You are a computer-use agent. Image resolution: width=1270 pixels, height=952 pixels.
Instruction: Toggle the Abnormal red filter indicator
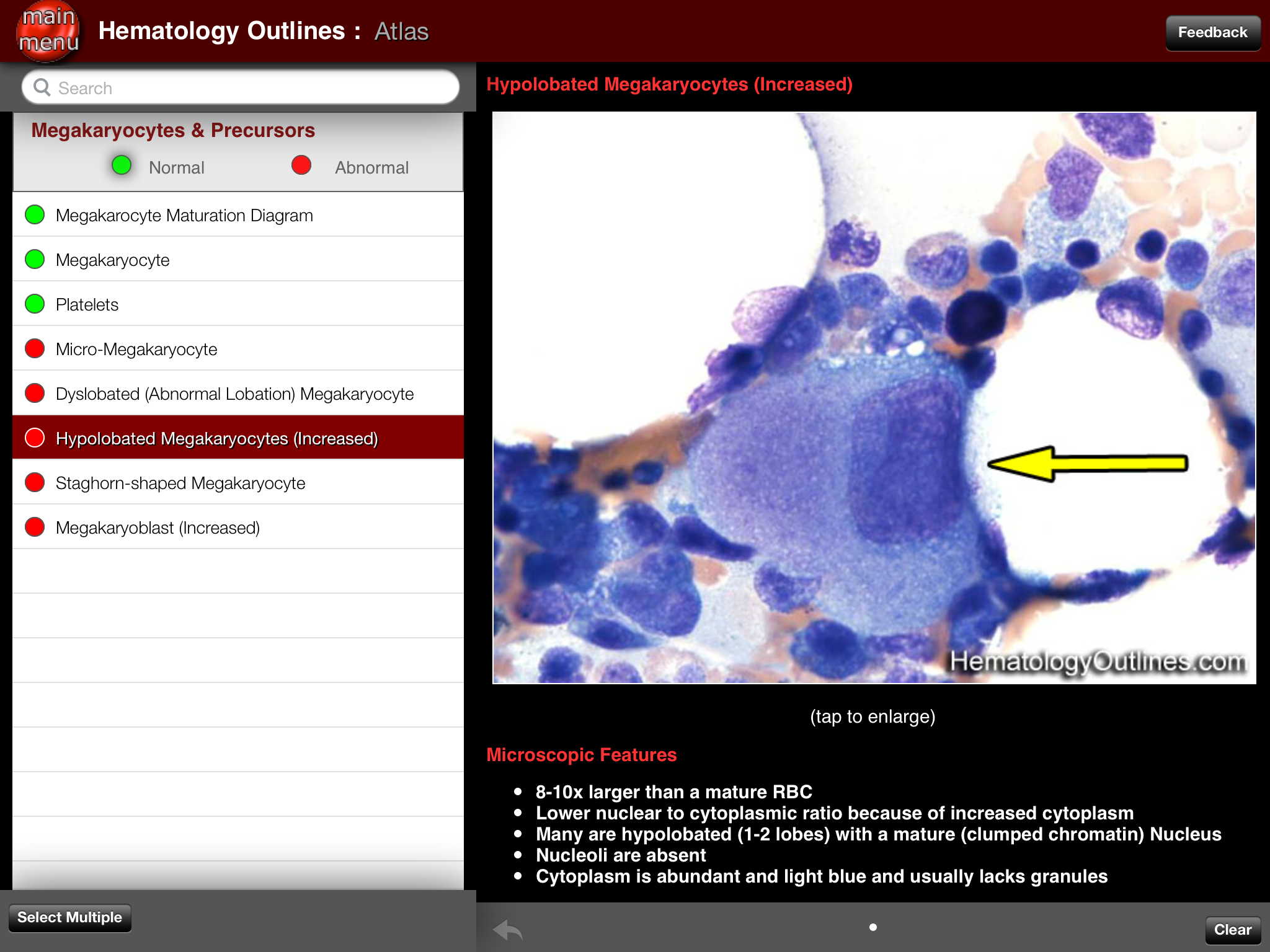pyautogui.click(x=301, y=165)
